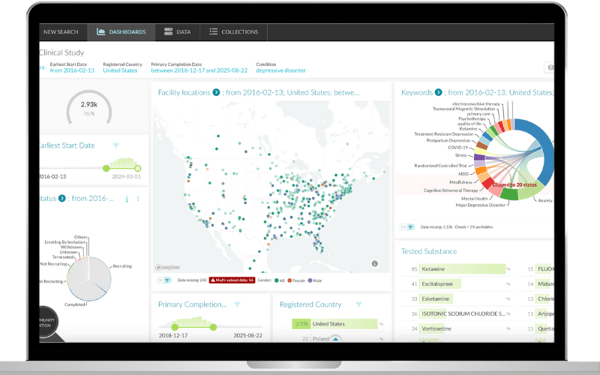Click the map info icon

375,264
